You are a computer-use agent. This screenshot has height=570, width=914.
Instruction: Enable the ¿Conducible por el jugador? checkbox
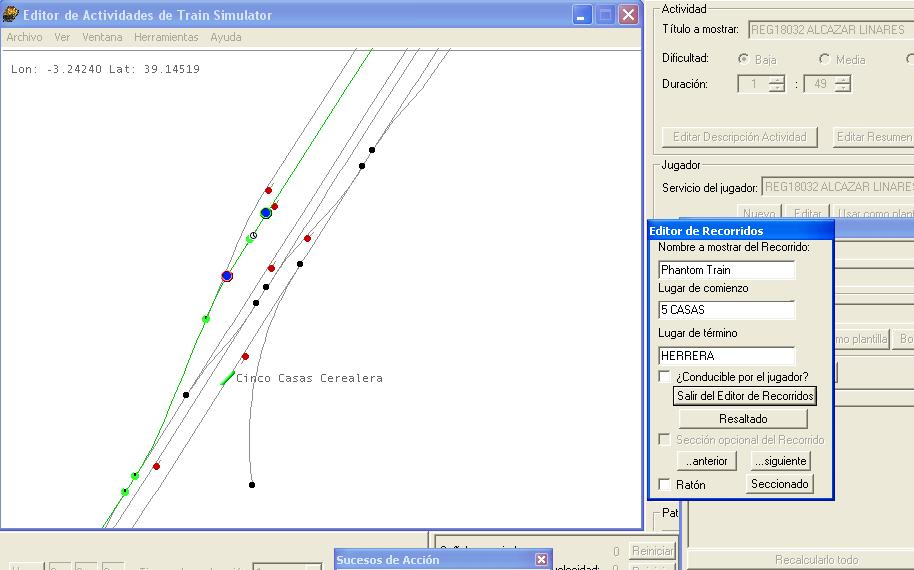coord(665,377)
